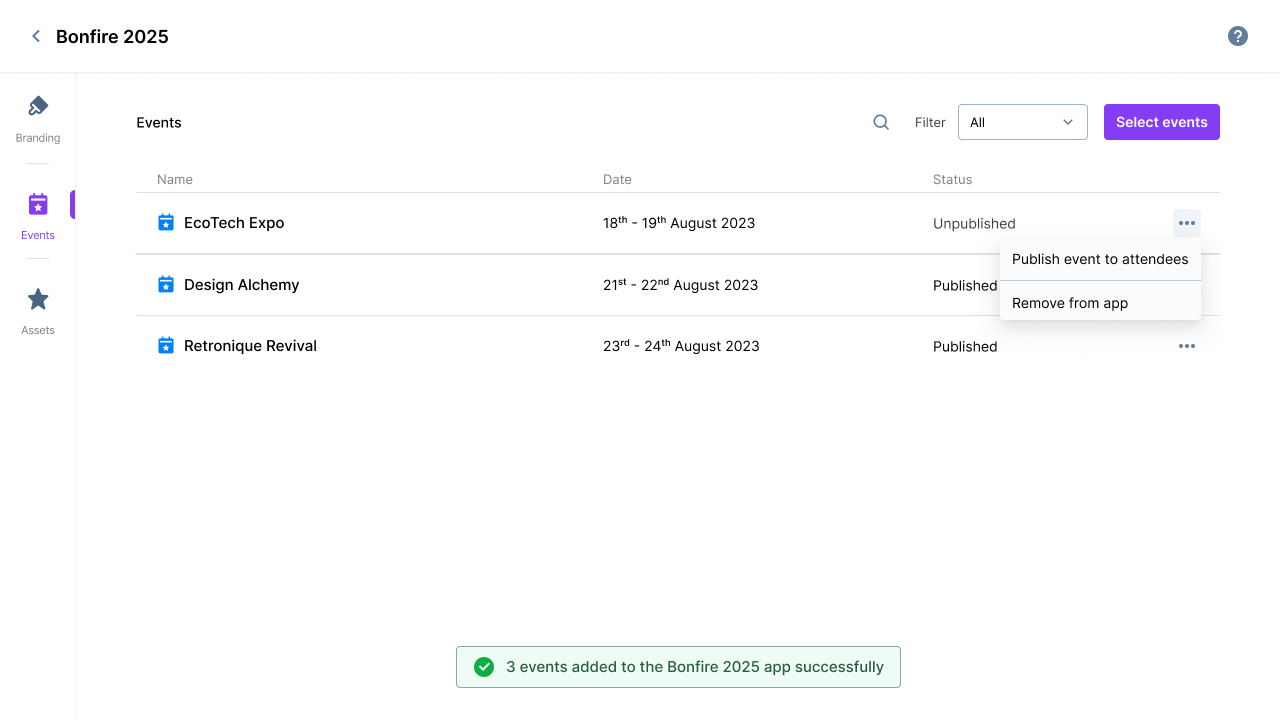Open the EcoTech Expo event name
Image resolution: width=1280 pixels, height=720 pixels.
pyautogui.click(x=234, y=223)
